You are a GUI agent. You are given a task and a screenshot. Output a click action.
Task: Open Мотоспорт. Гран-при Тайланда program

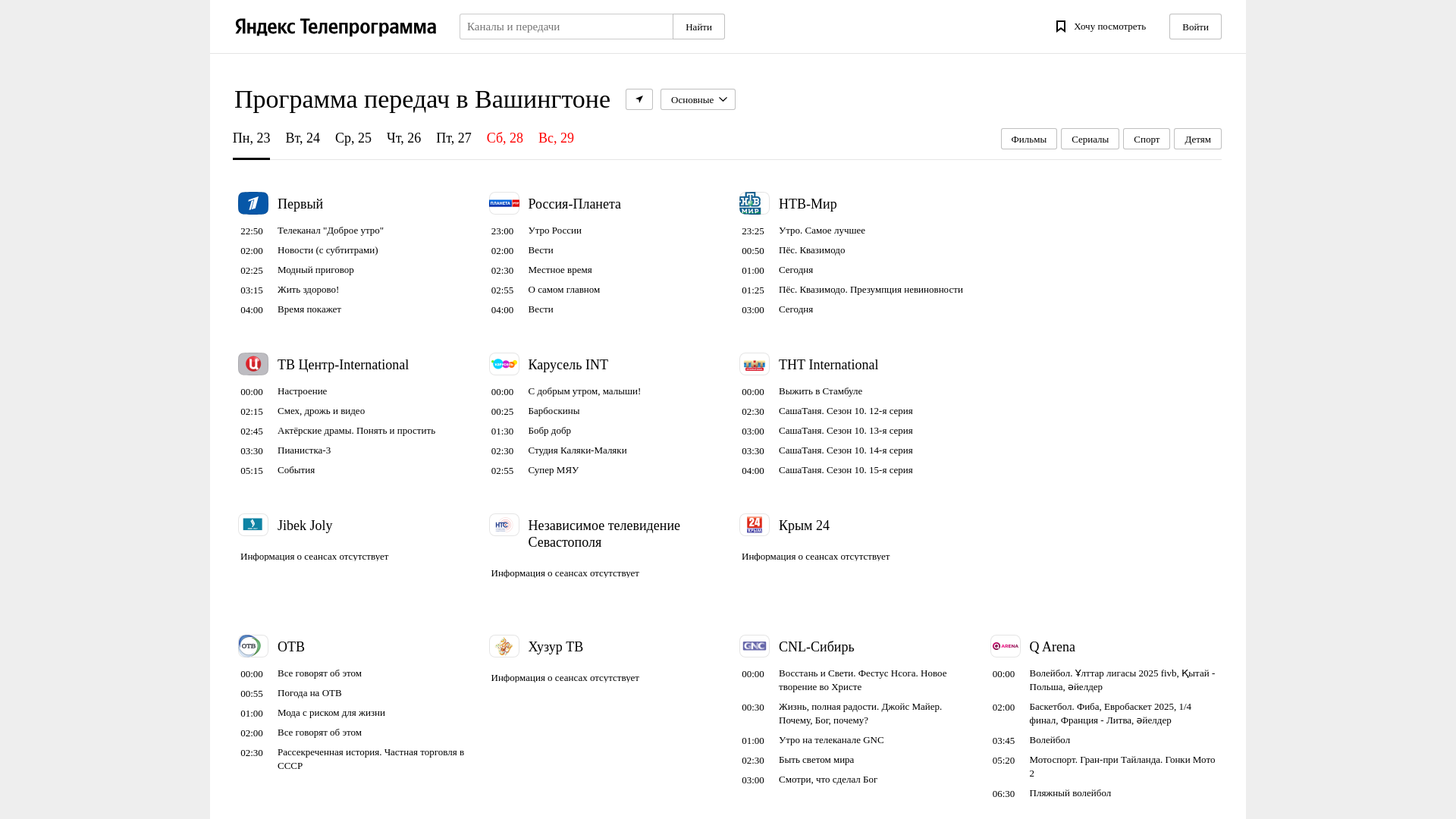(x=1122, y=767)
